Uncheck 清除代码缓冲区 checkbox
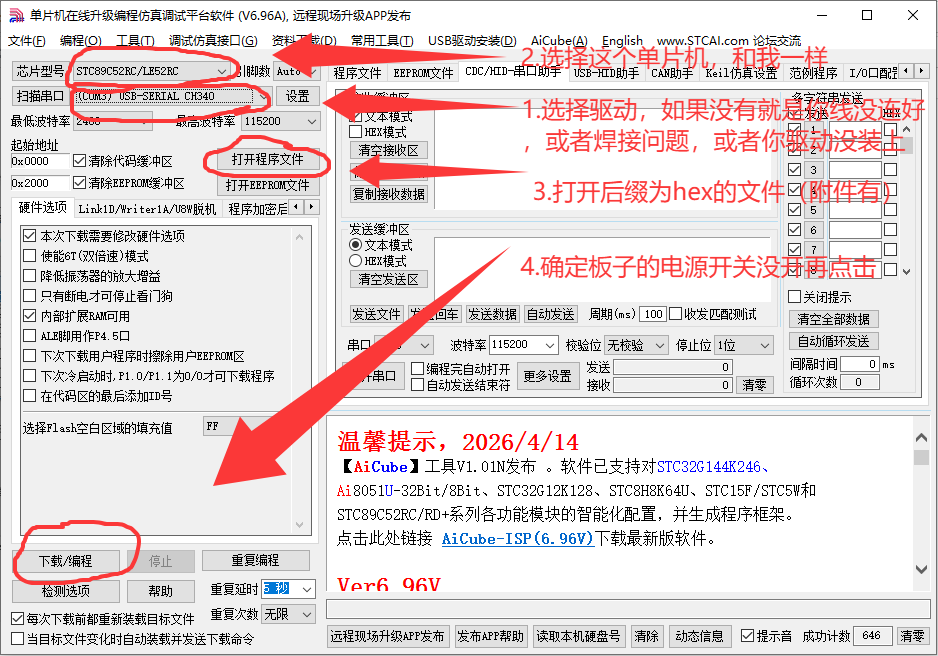 tap(80, 161)
